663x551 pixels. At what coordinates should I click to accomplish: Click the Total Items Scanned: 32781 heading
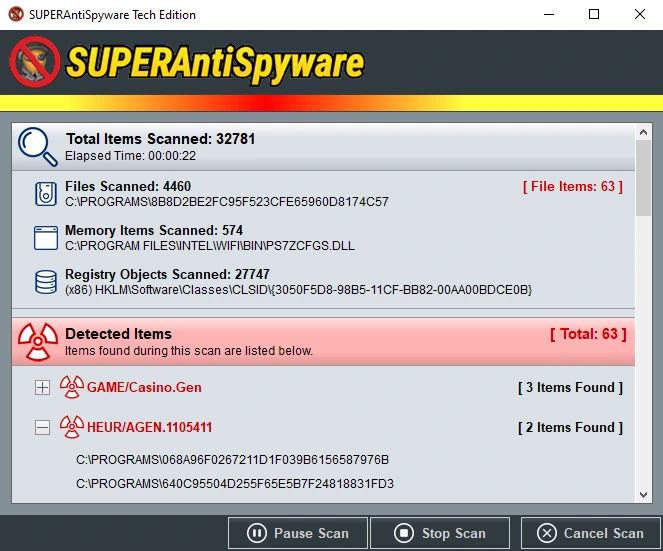160,139
